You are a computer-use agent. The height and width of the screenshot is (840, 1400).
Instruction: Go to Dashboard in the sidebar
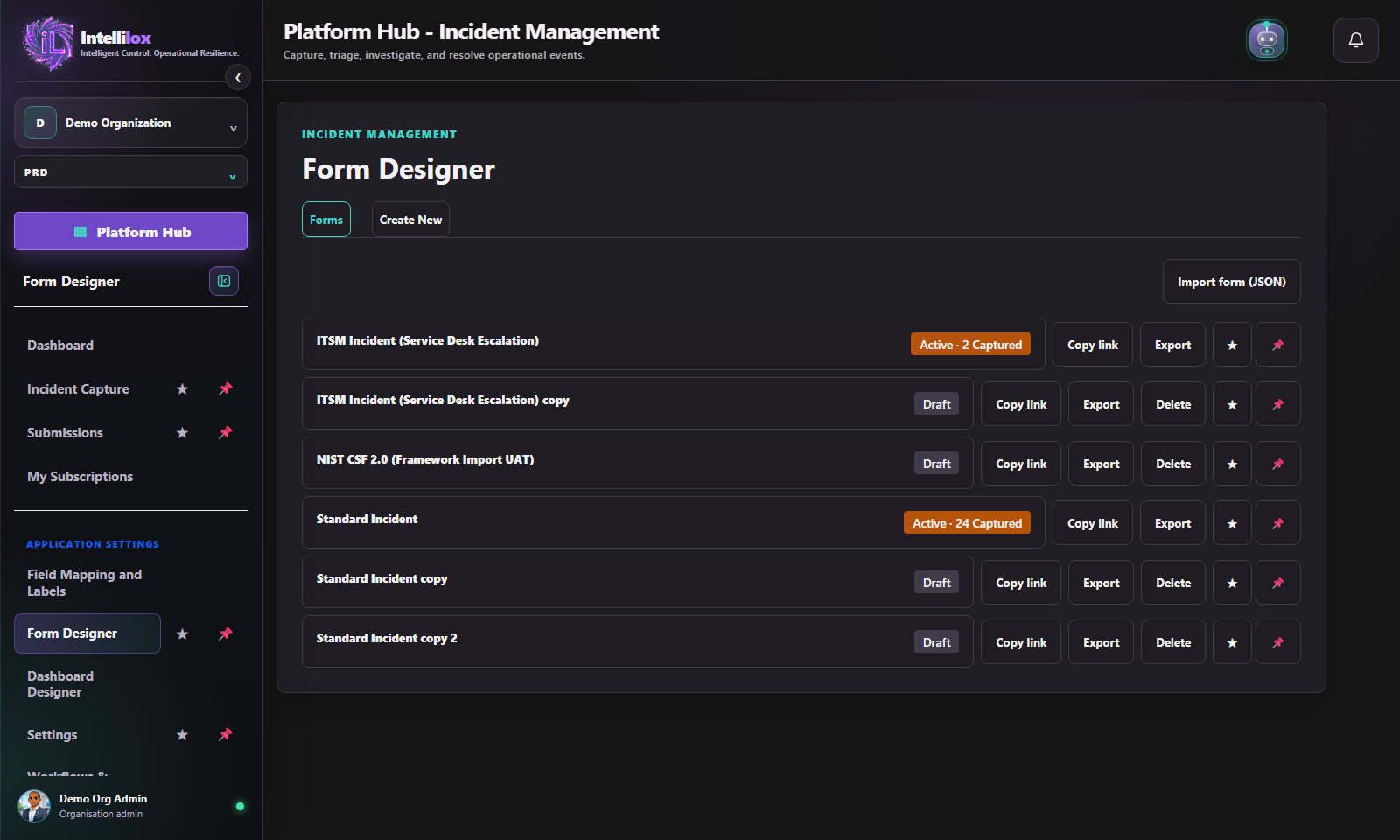pos(60,346)
